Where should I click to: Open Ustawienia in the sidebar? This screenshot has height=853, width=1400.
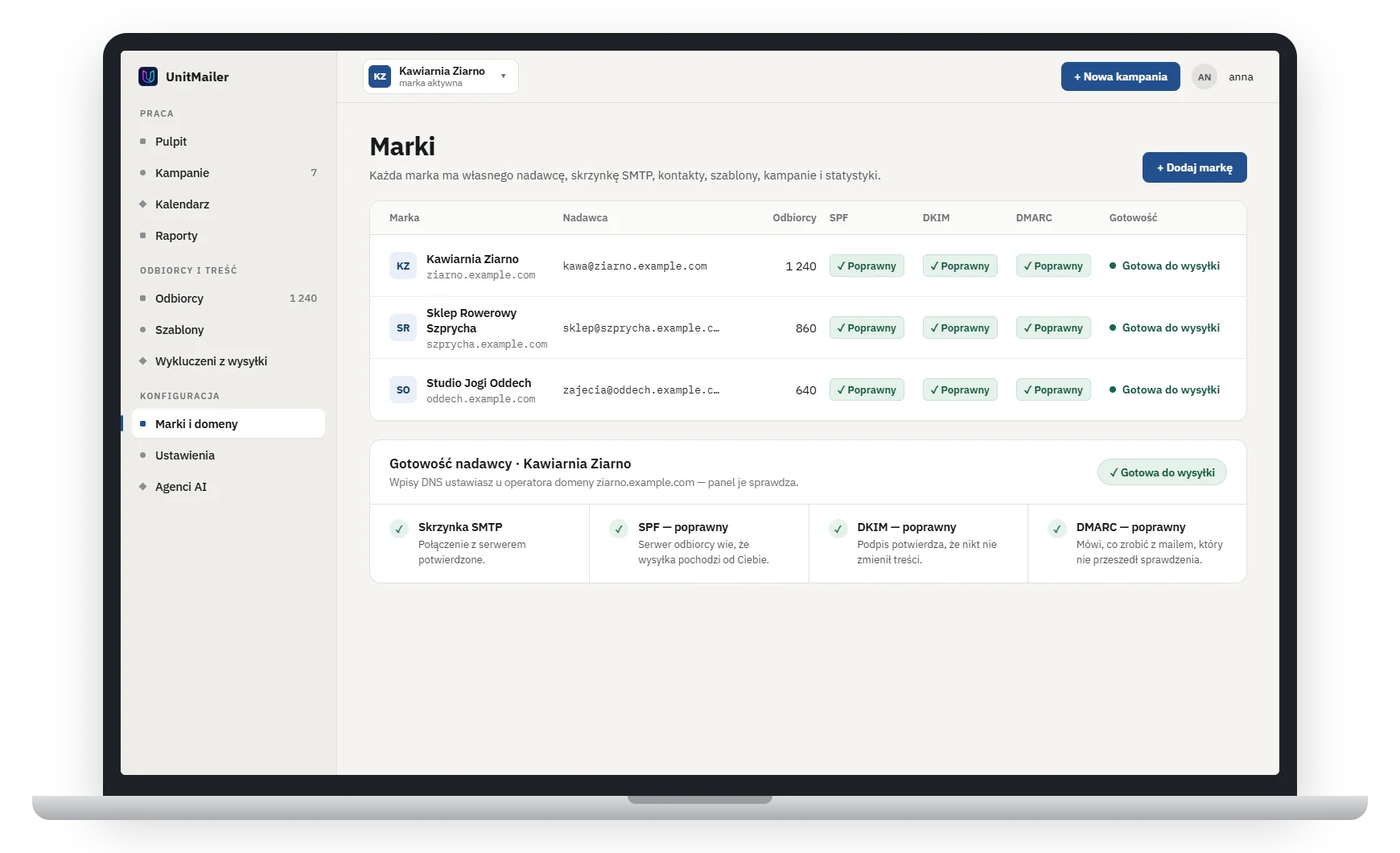(229, 455)
